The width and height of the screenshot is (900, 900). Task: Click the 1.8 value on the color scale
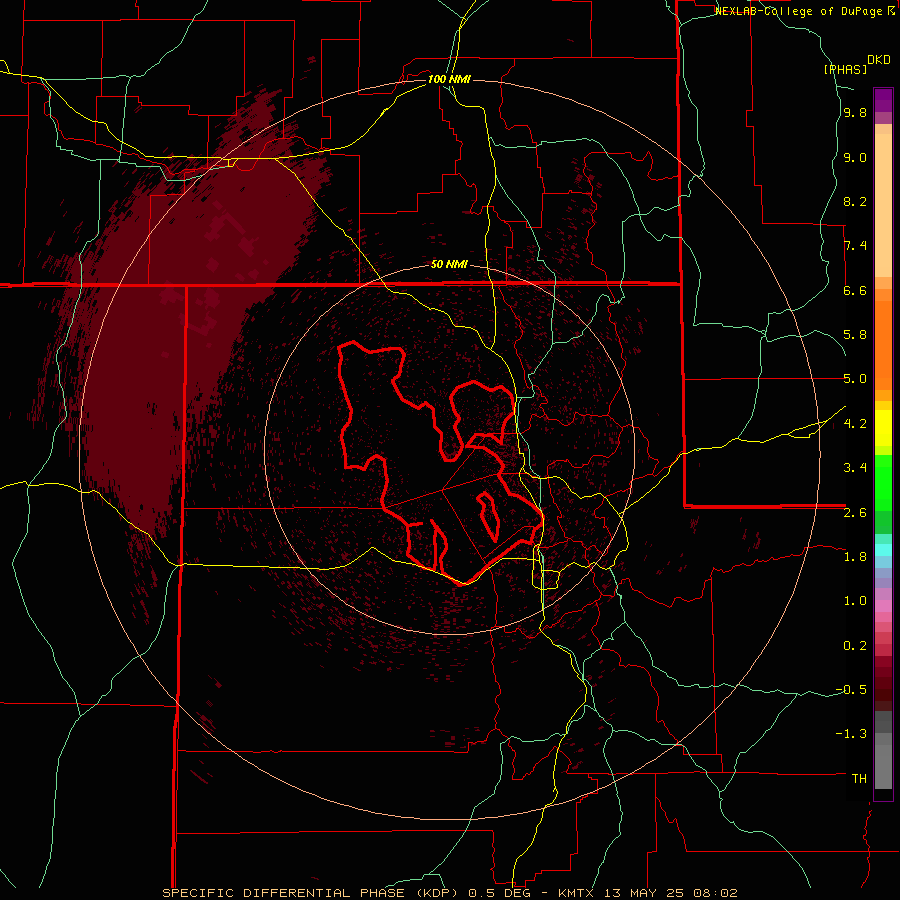[x=855, y=557]
